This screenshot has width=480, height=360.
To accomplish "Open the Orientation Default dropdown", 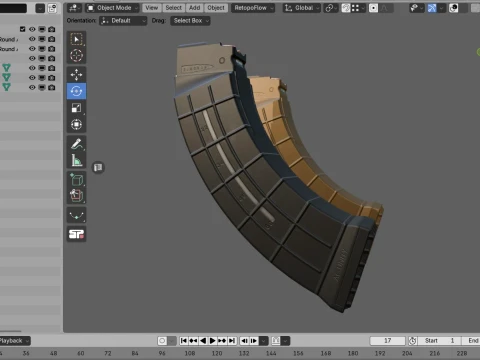I will tap(123, 21).
